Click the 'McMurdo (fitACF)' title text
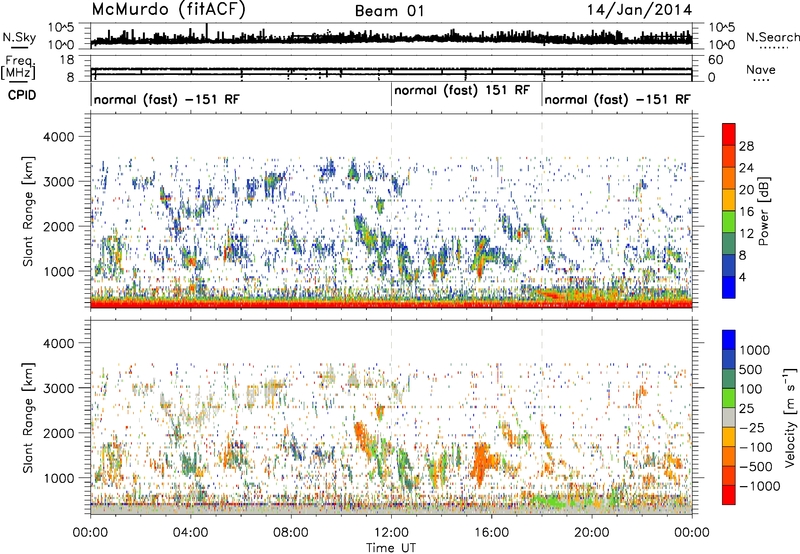Image resolution: width=800 pixels, height=554 pixels. (x=168, y=10)
